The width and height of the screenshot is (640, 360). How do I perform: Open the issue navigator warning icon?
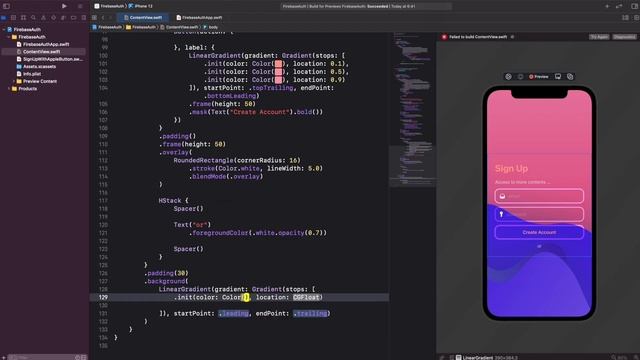tap(43, 18)
